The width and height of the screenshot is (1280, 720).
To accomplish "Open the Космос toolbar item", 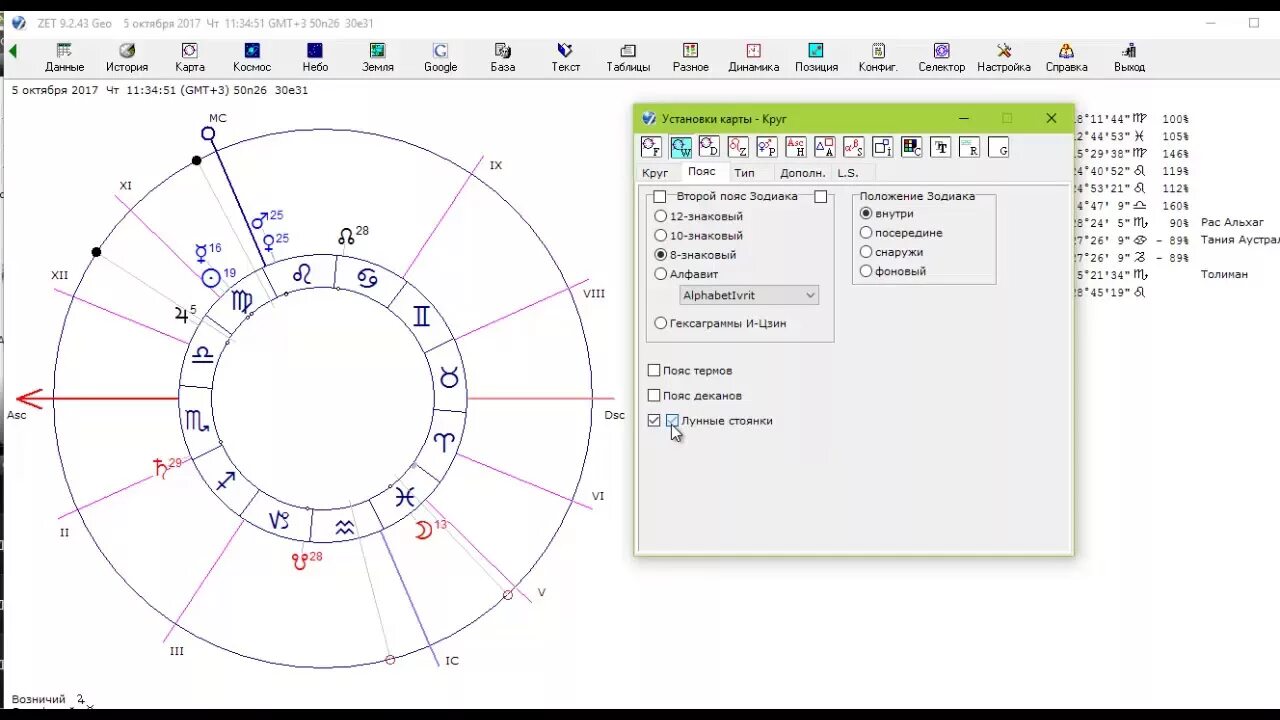I will pyautogui.click(x=252, y=57).
